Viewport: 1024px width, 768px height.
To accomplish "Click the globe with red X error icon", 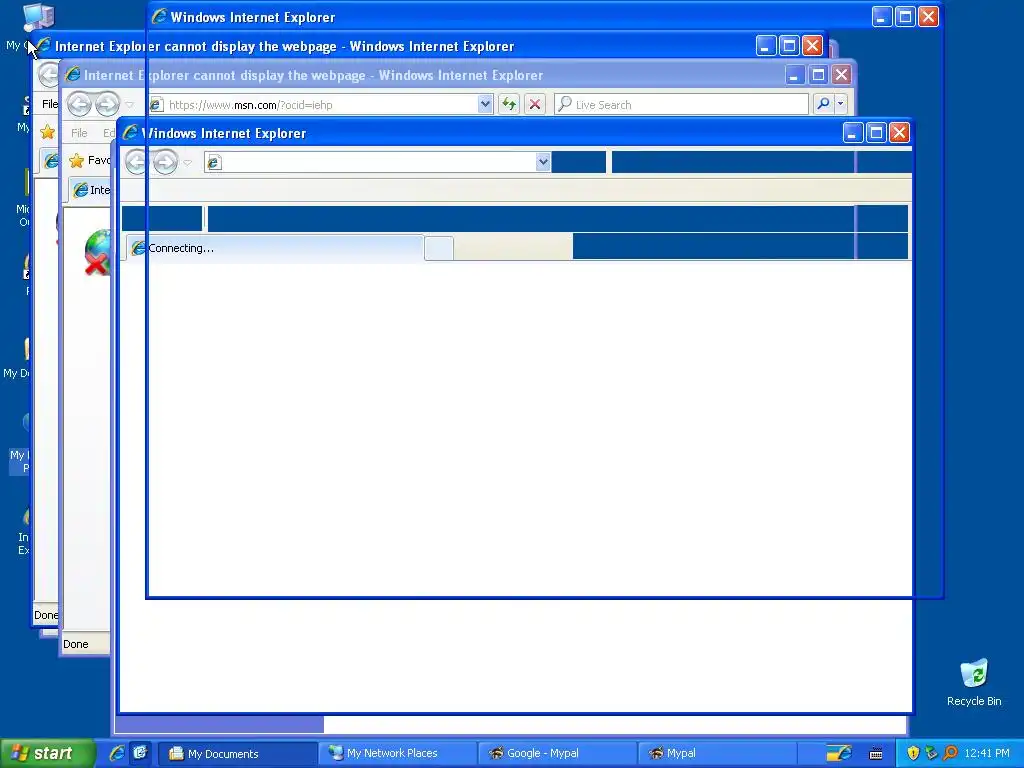I will point(97,252).
